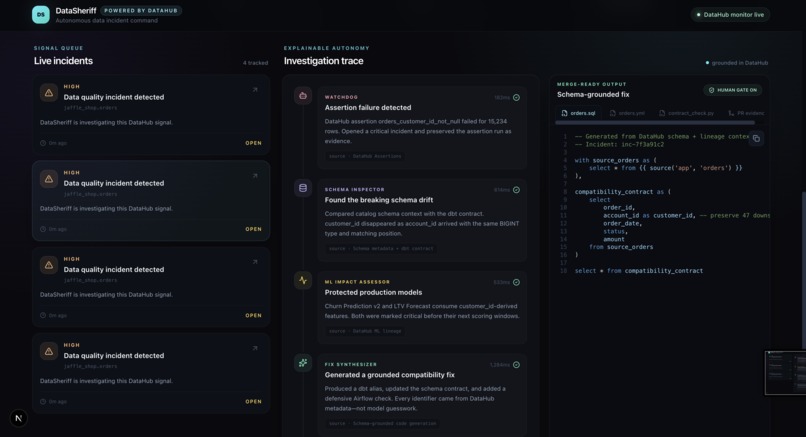
Task: Click code line 'Incident: inc-7f3a91c2'
Action: coord(619,144)
